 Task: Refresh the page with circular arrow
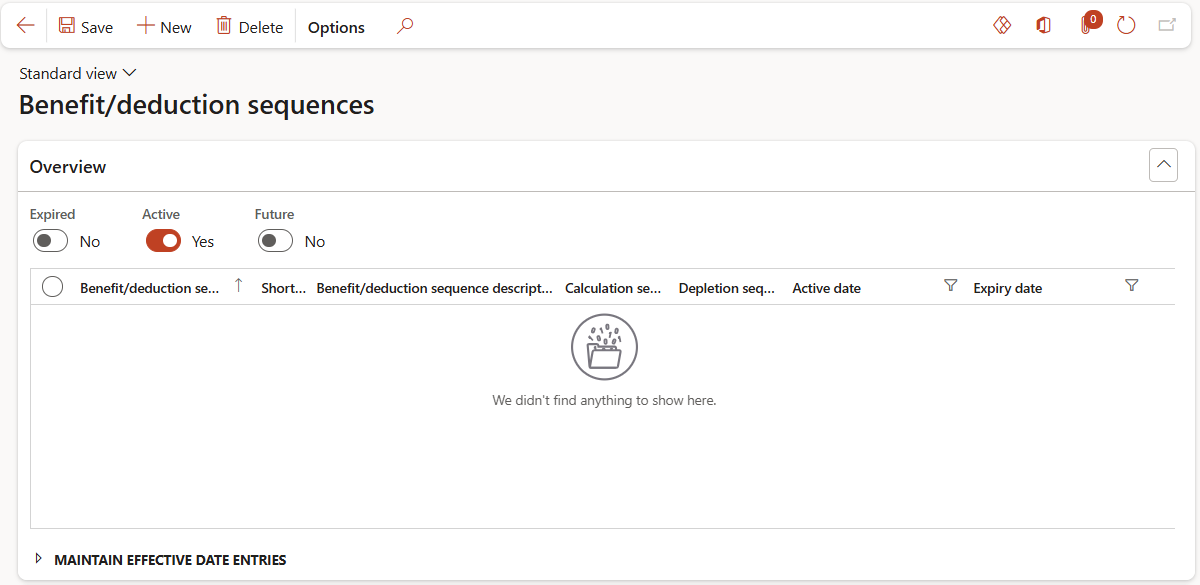pos(1126,26)
